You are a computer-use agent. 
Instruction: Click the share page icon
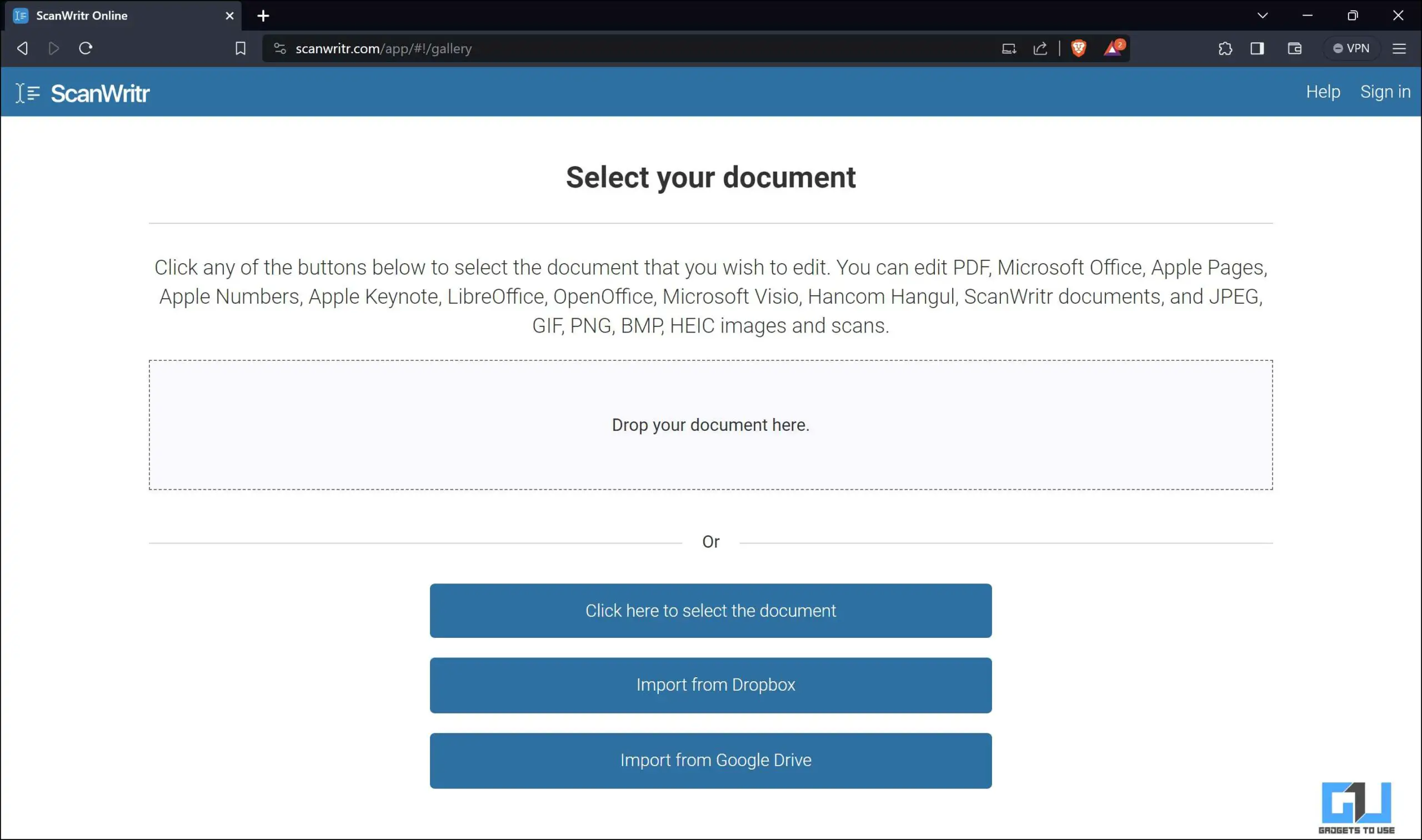[1040, 49]
